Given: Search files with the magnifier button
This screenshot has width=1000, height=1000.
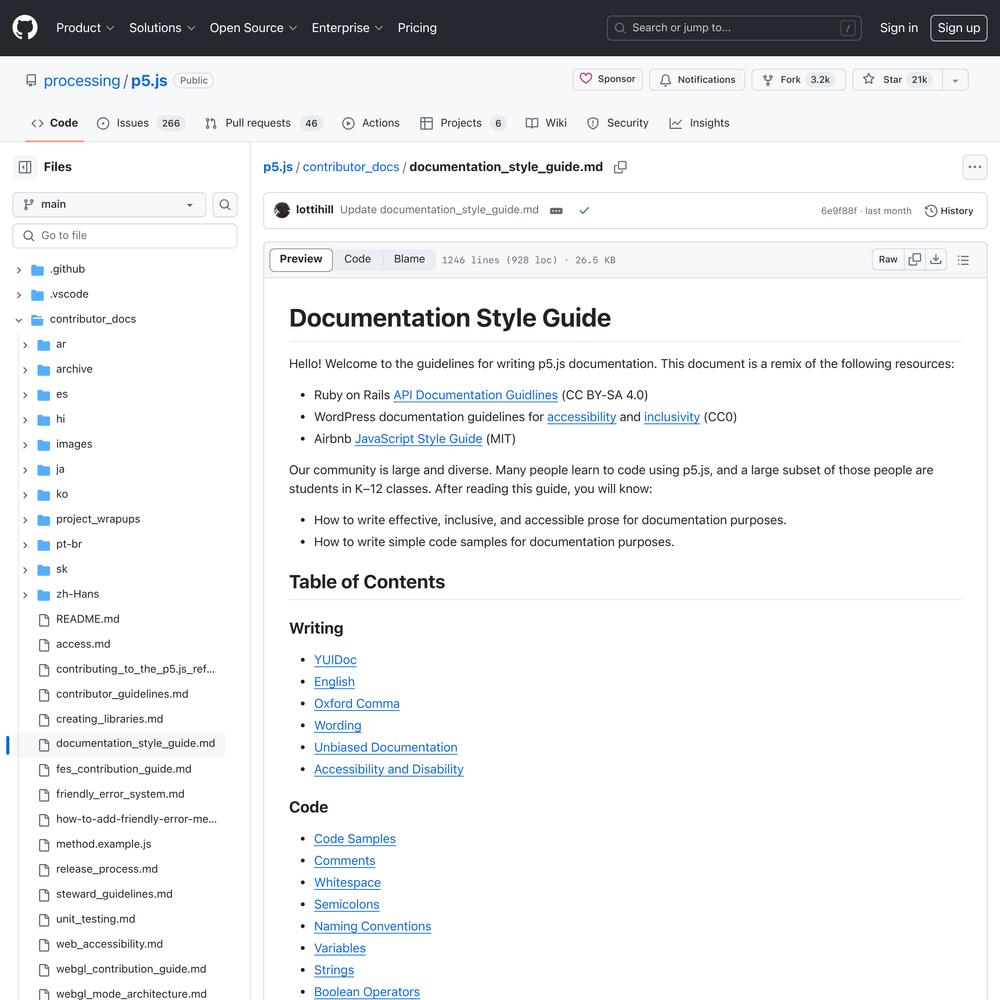Looking at the screenshot, I should pyautogui.click(x=225, y=205).
